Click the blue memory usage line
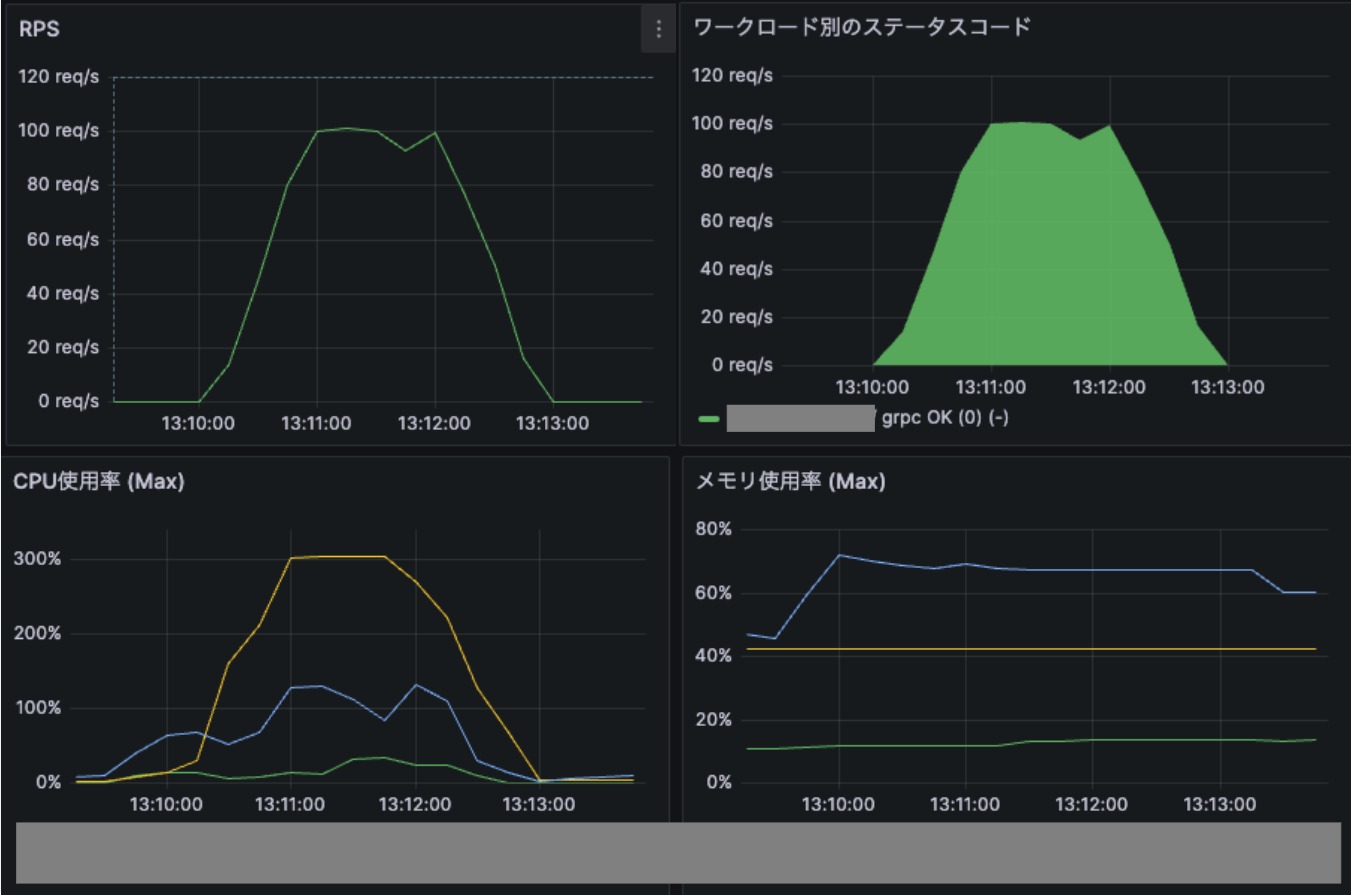This screenshot has width=1351, height=895. coord(1100,568)
